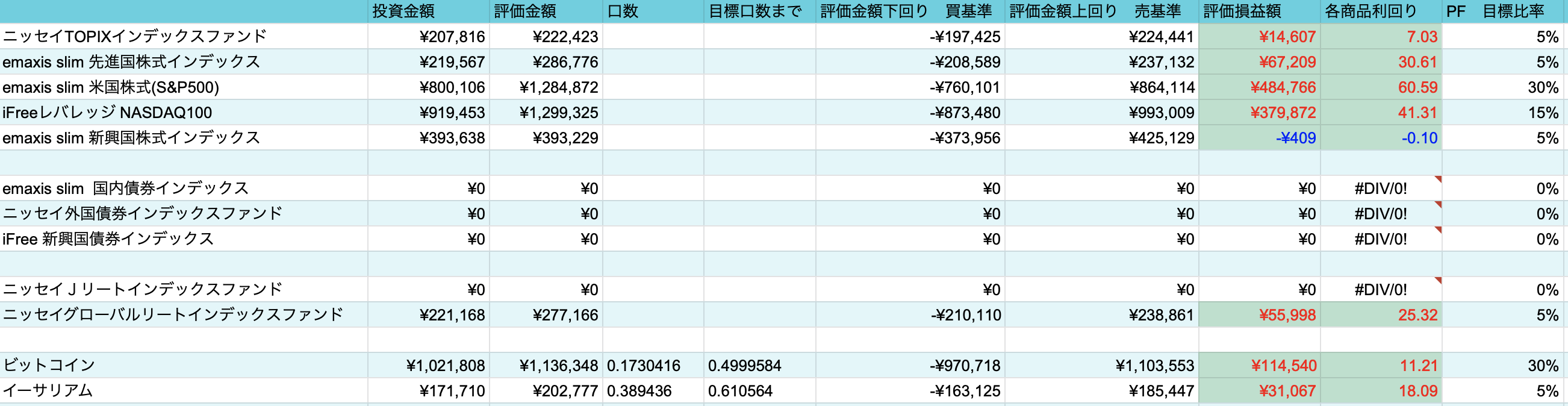Click the 11.21 yield cell
Screen dimensions: 1568x406
coord(1381,365)
